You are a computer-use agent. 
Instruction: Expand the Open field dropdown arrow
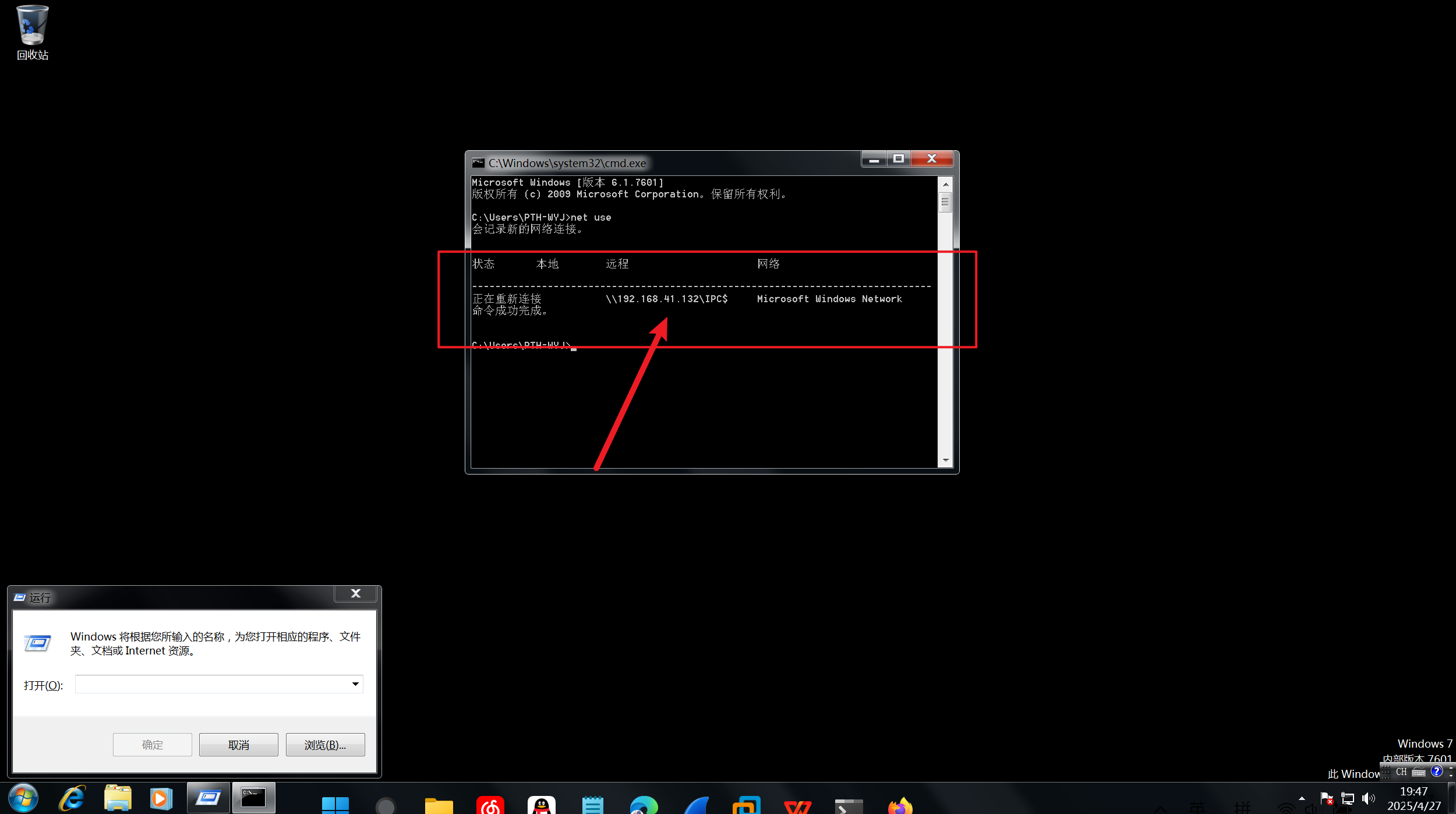pyautogui.click(x=355, y=684)
